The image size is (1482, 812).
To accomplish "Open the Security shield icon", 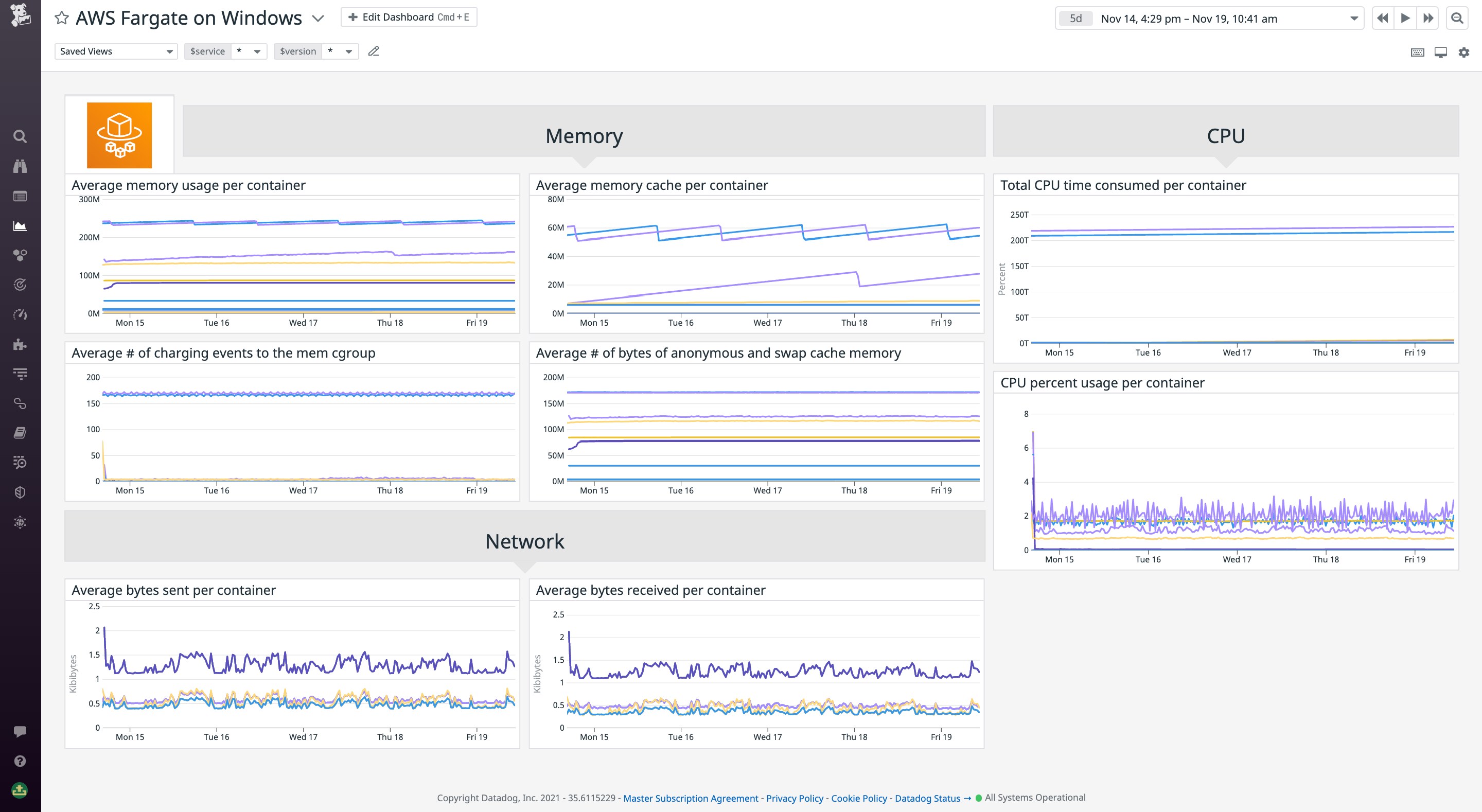I will [x=20, y=491].
